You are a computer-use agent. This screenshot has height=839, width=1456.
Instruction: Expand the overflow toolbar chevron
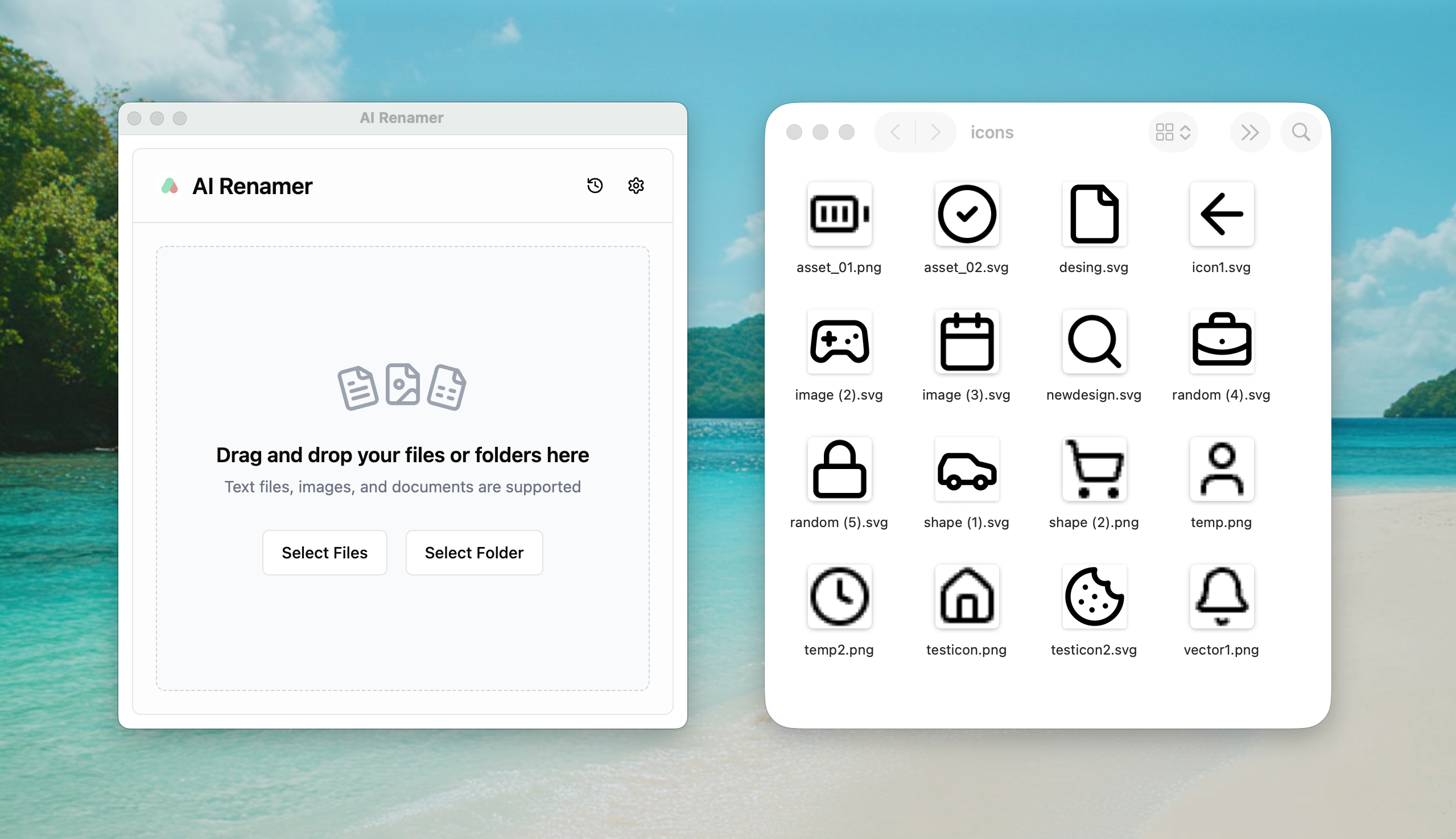click(1250, 132)
